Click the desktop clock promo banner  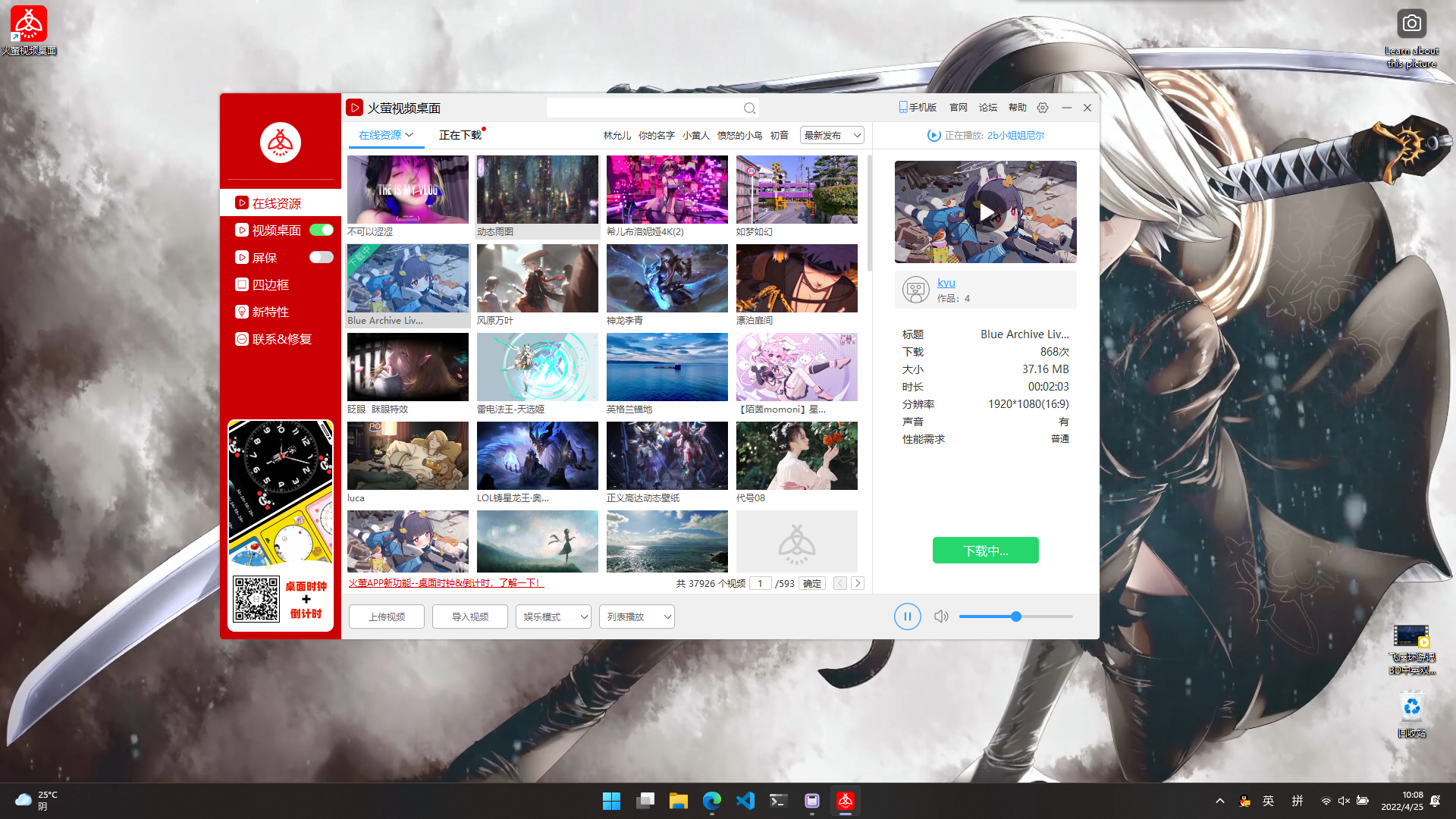tap(281, 526)
